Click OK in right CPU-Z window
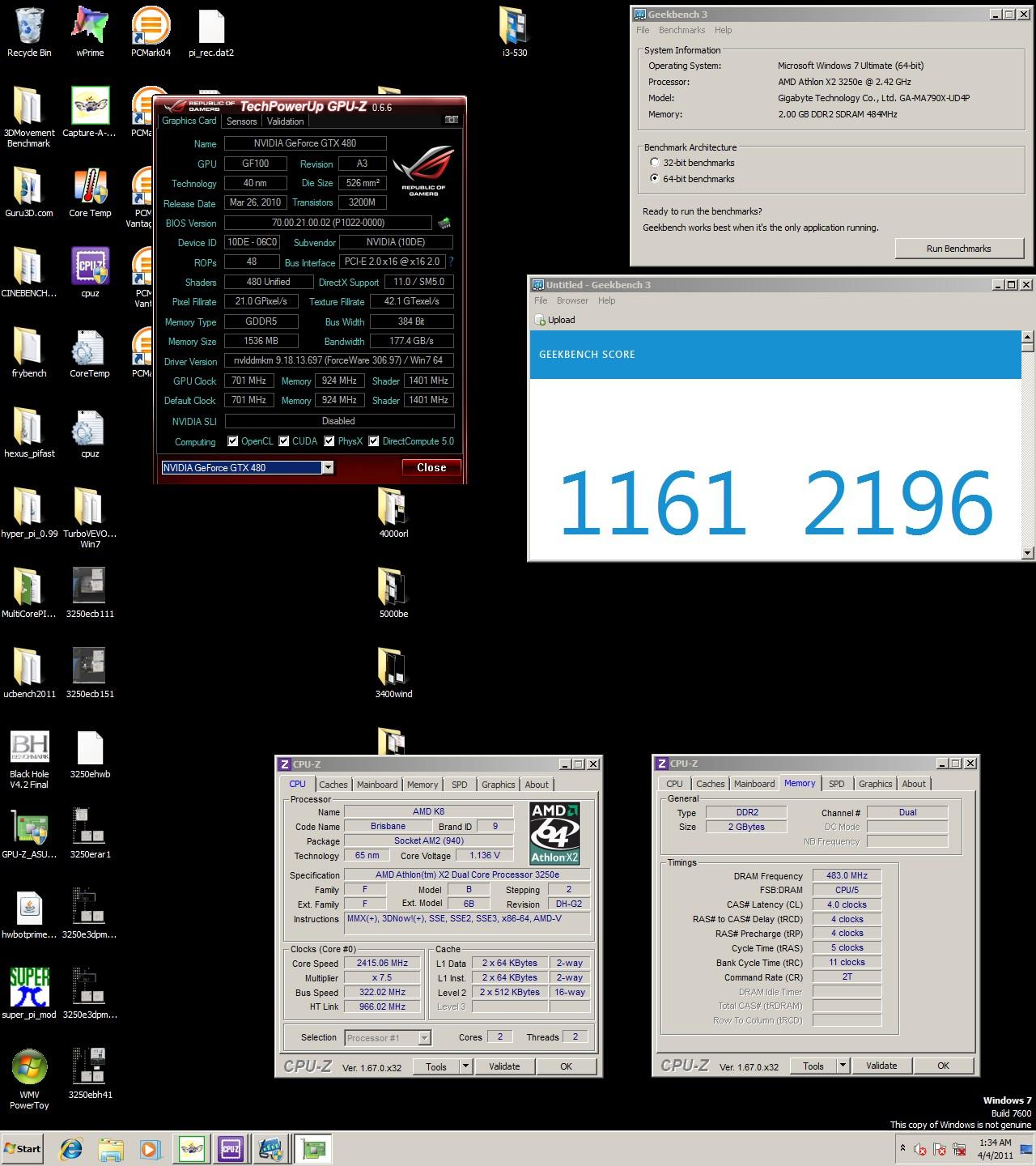The width and height of the screenshot is (1036, 1166). point(943,1066)
